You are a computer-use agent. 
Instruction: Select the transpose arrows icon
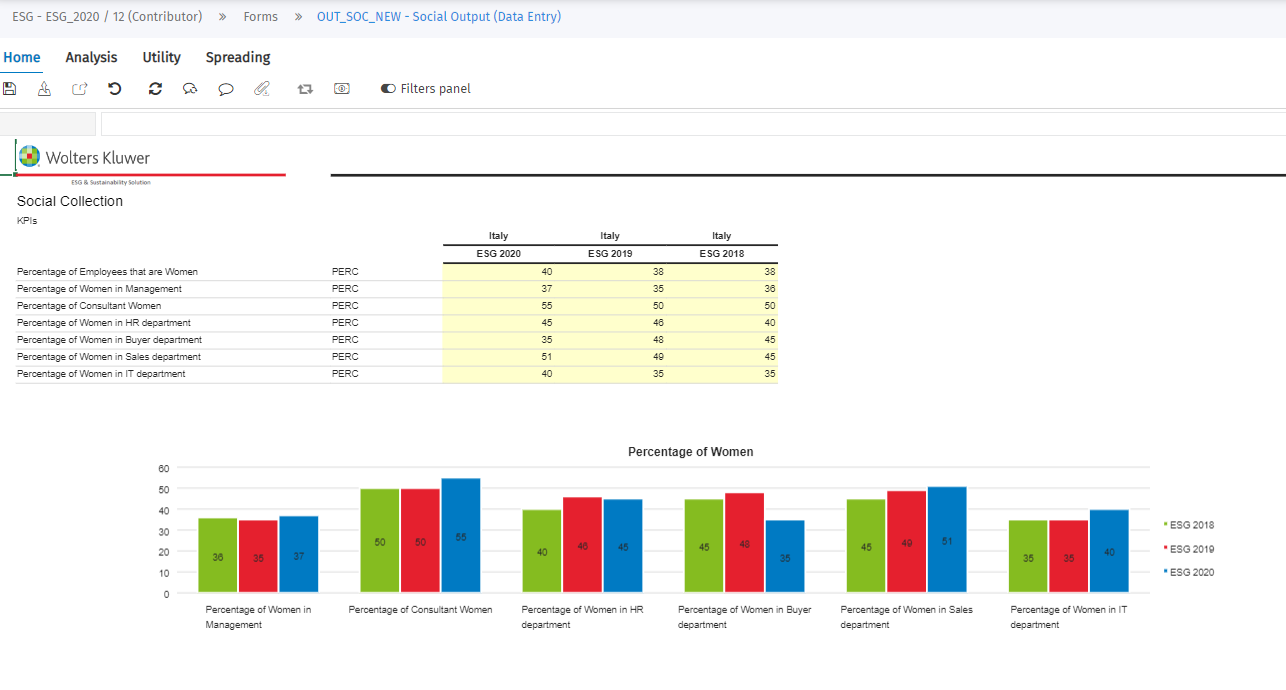click(x=305, y=88)
